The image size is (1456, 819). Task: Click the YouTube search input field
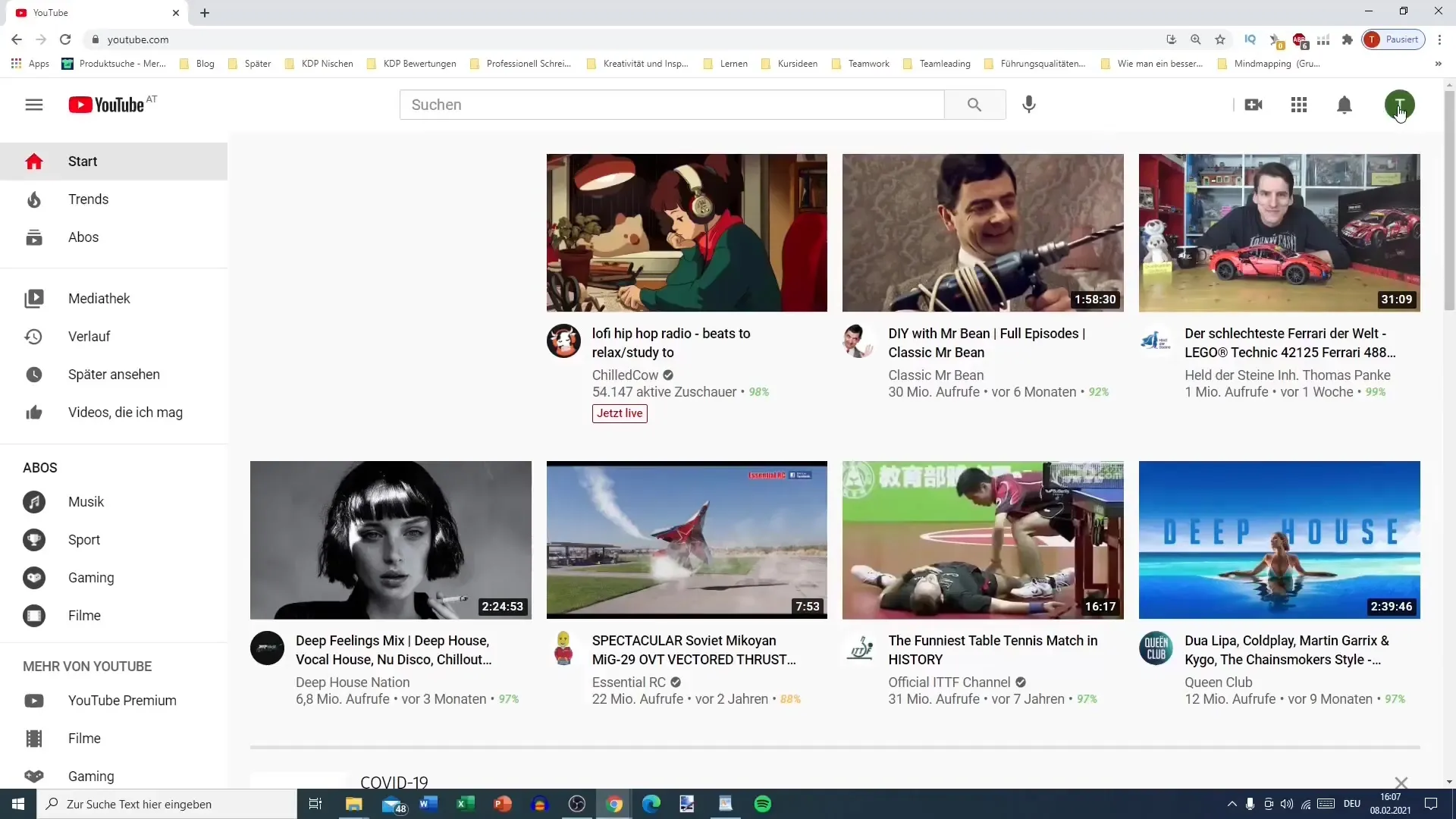[672, 104]
